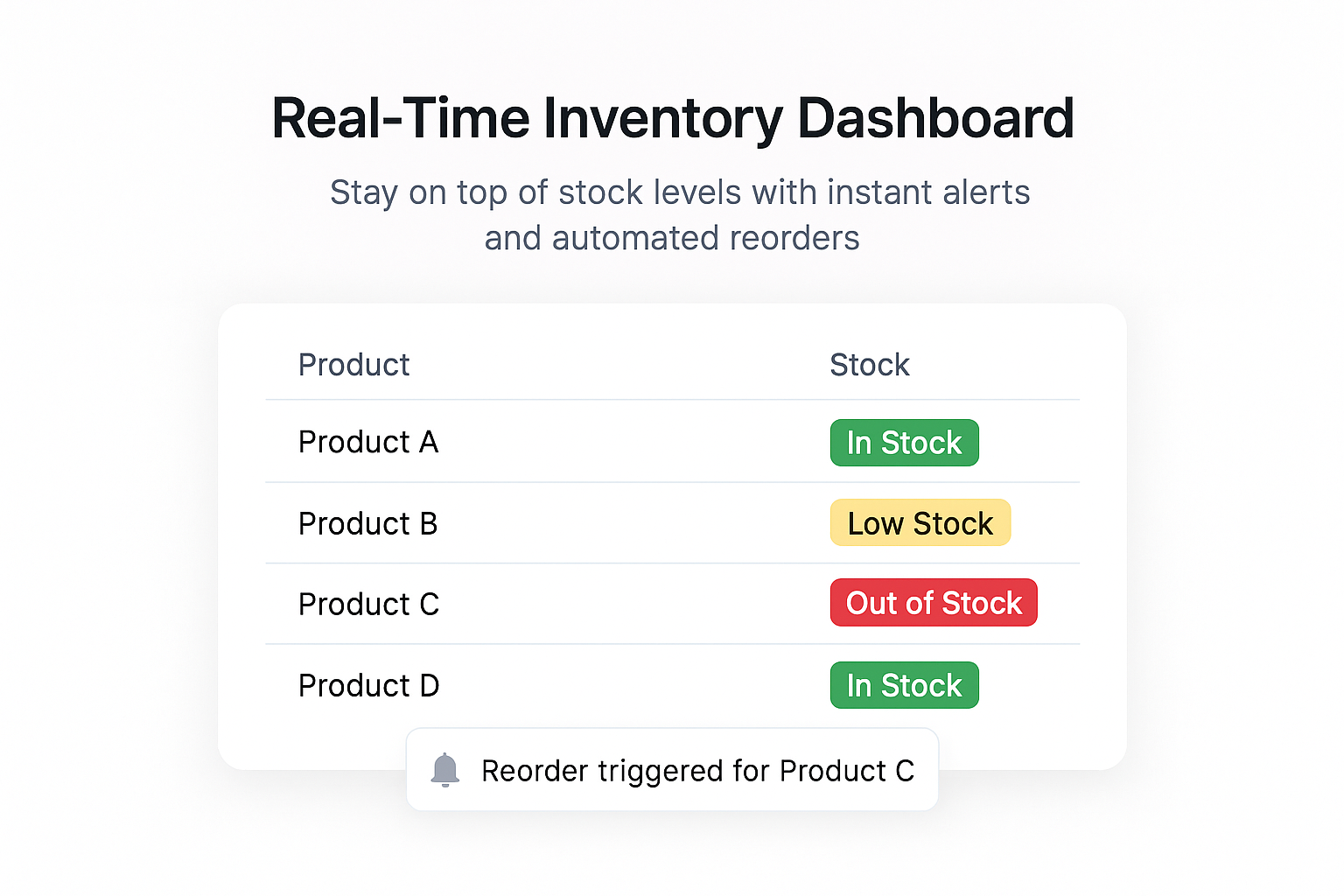Click the word 'Inventory' in the title
The width and height of the screenshot is (1344, 896).
pyautogui.click(x=664, y=119)
